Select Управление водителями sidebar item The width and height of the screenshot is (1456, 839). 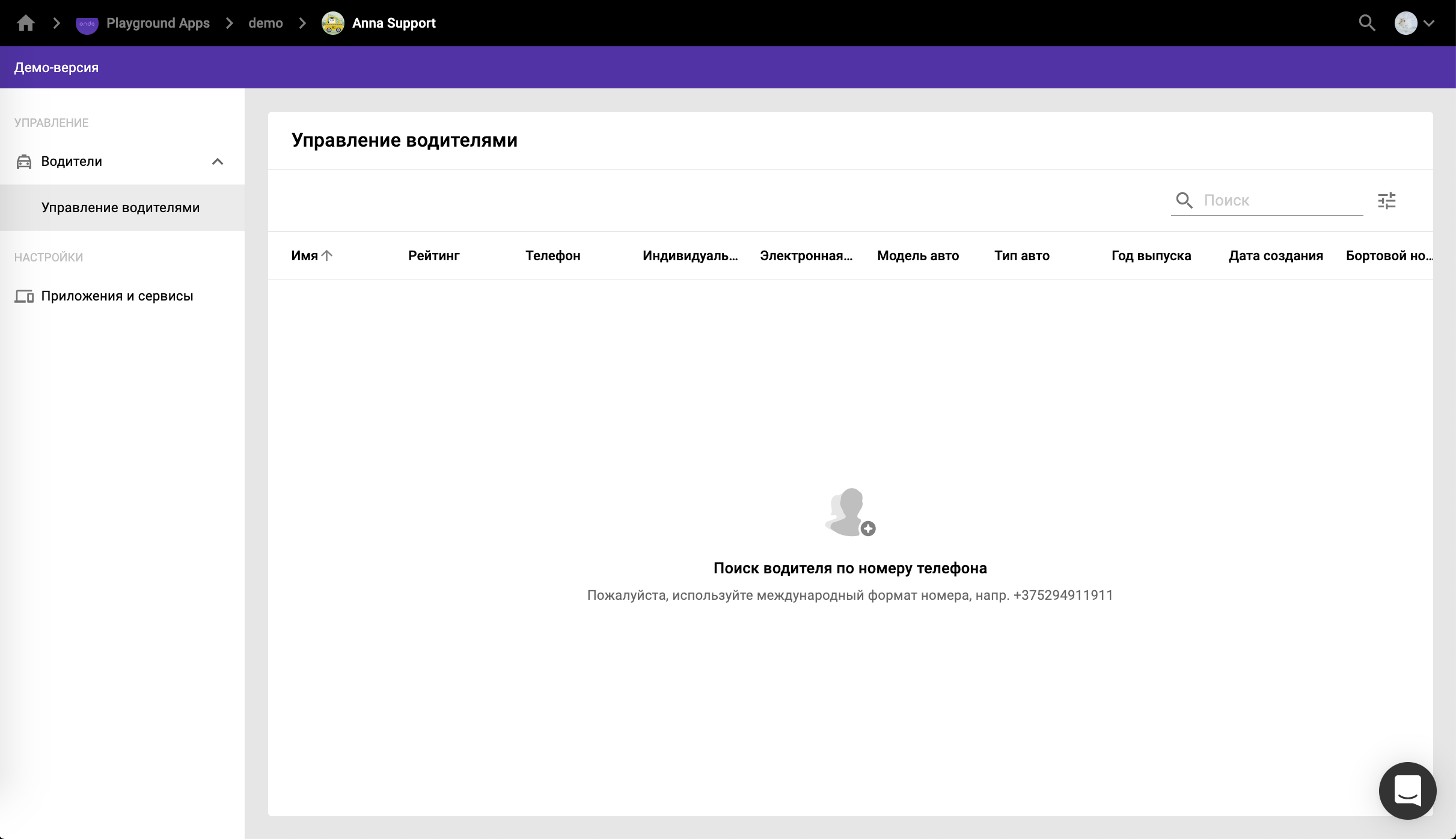tap(120, 207)
